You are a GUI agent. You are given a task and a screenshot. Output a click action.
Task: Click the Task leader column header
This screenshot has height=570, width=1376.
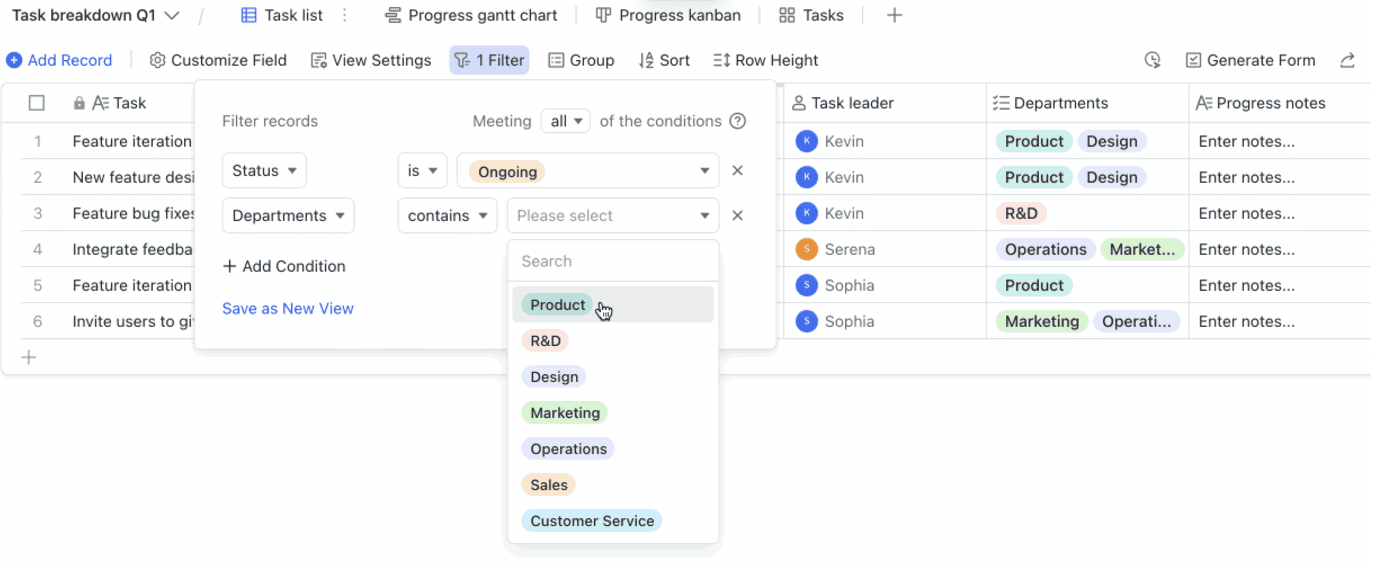click(885, 103)
